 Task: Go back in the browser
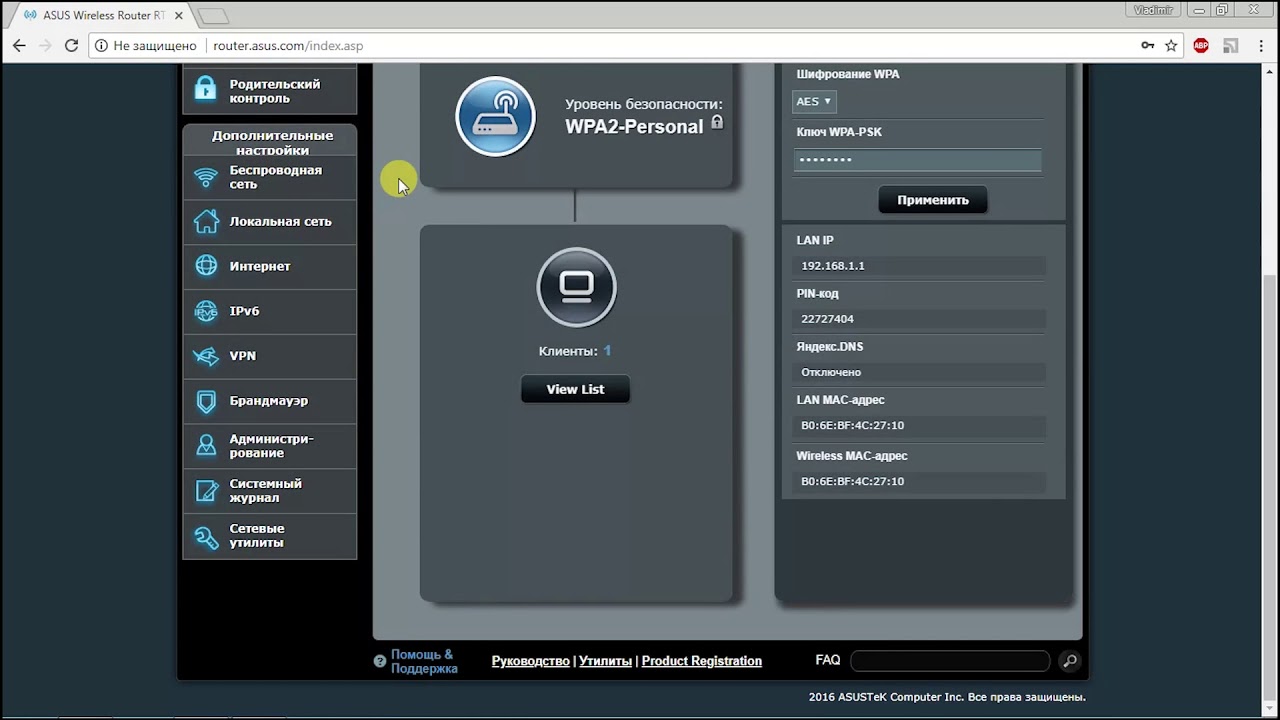tap(19, 45)
